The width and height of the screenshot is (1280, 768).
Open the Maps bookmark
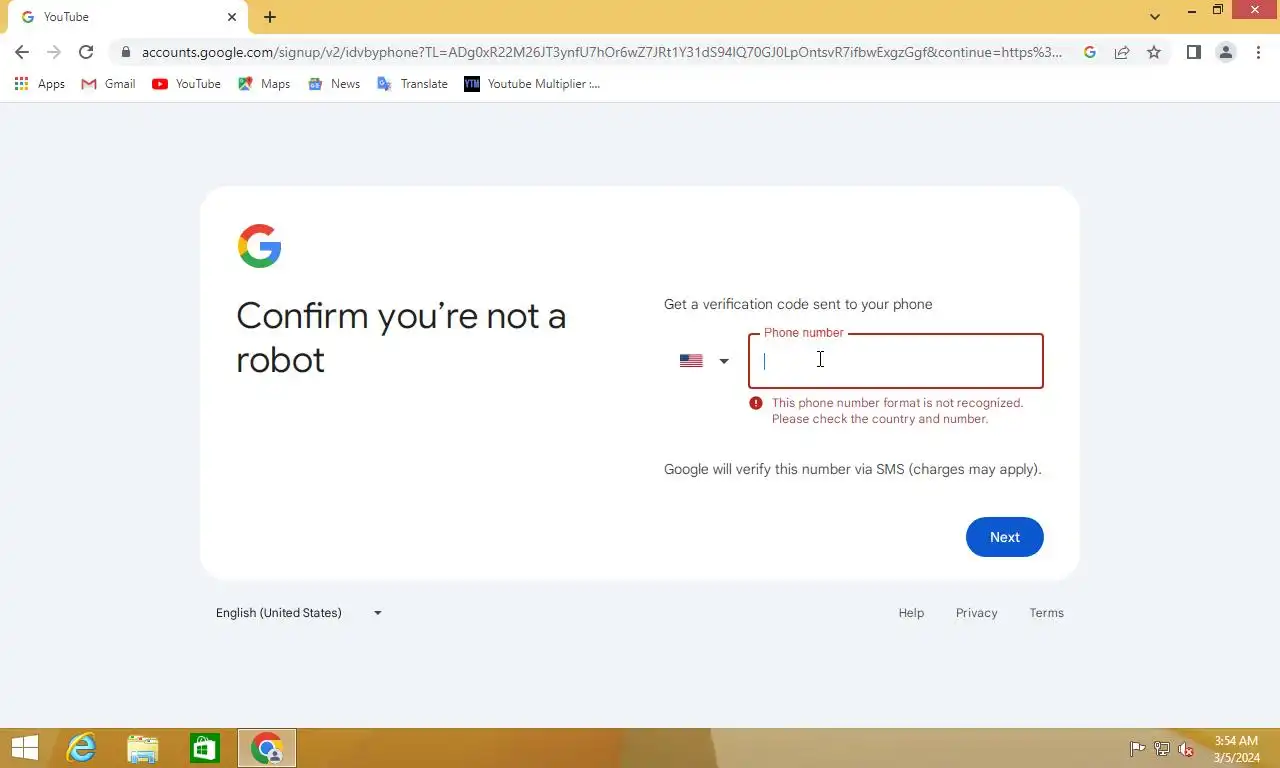[264, 84]
